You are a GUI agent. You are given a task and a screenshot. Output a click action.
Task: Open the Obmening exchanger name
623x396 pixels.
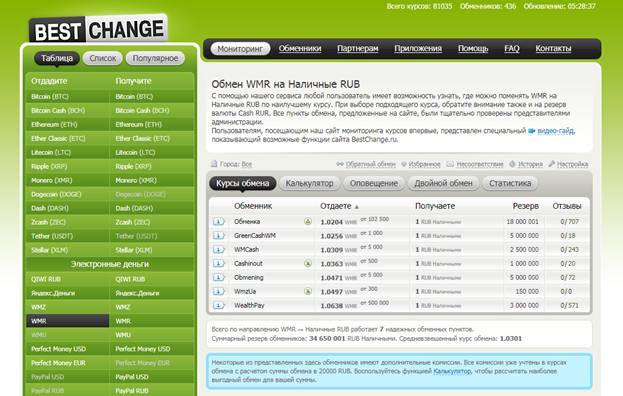[248, 277]
